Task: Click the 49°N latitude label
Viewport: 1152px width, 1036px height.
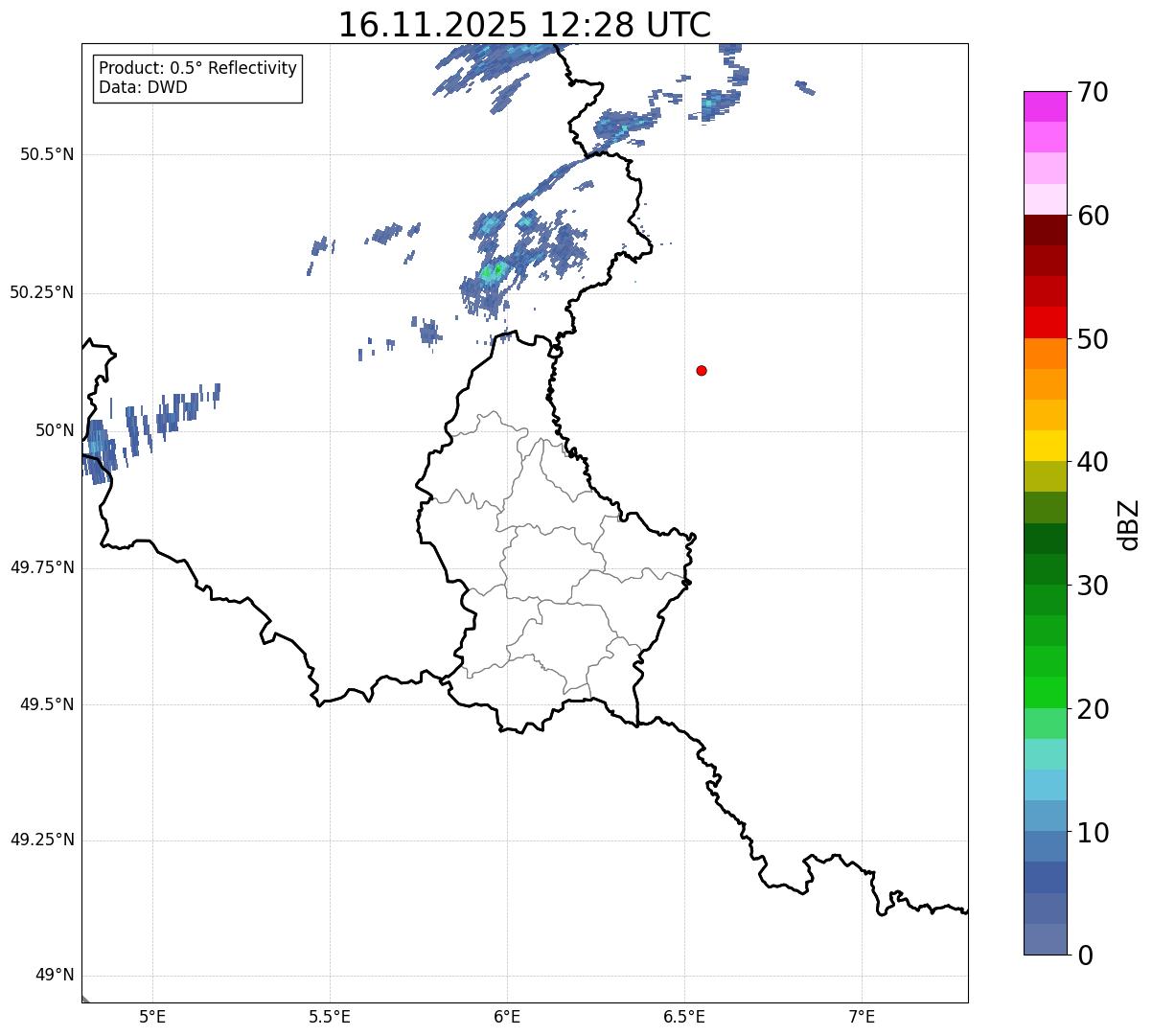Action: [x=55, y=976]
